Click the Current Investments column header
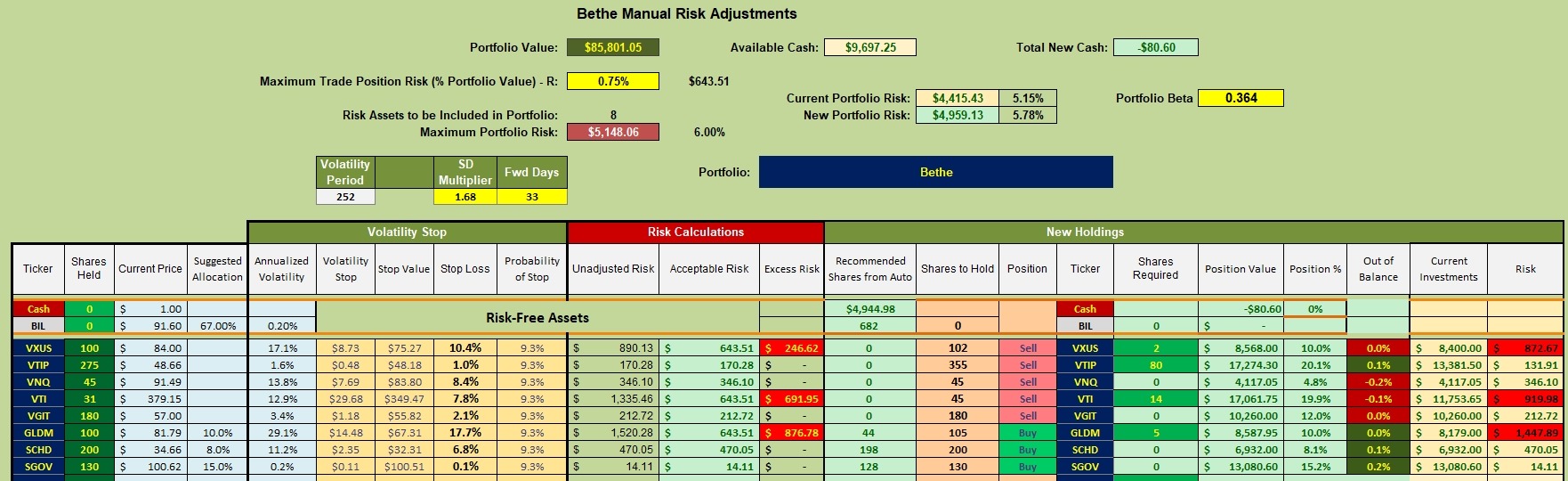 pyautogui.click(x=1448, y=268)
